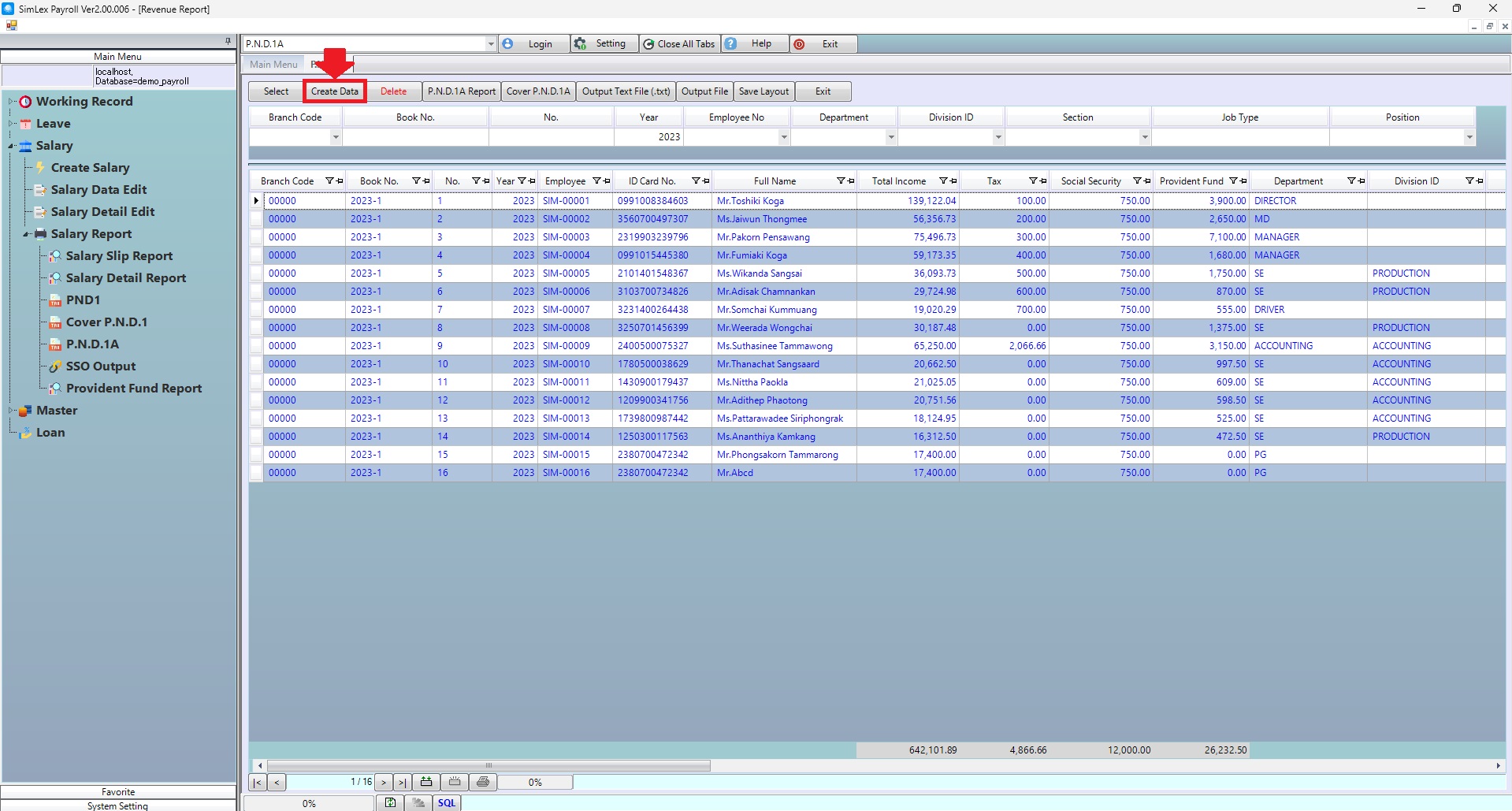Open the P.N.D.1A combo box at top

click(490, 44)
